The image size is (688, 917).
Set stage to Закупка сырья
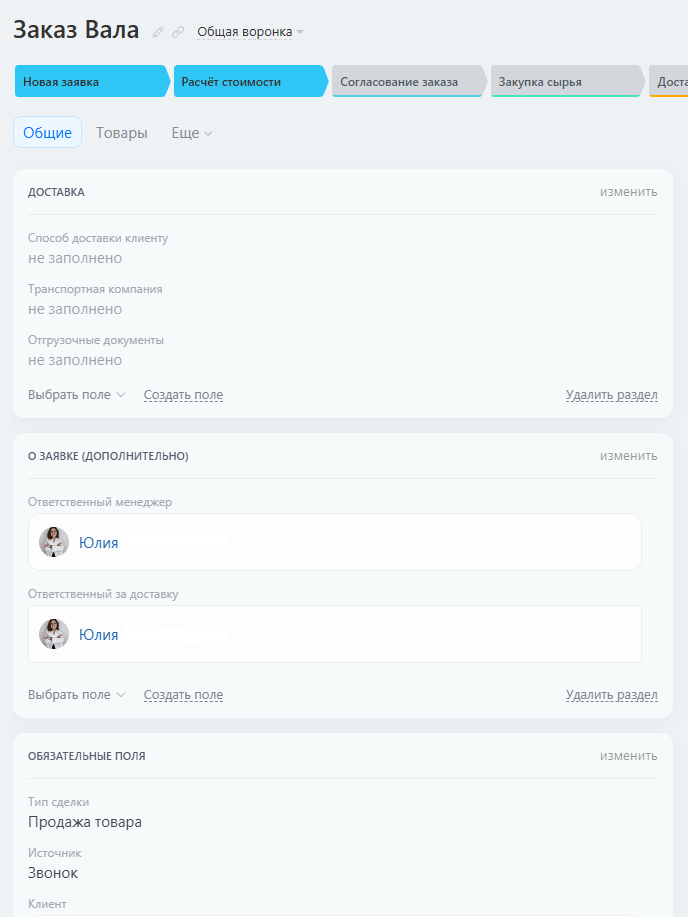(x=567, y=81)
